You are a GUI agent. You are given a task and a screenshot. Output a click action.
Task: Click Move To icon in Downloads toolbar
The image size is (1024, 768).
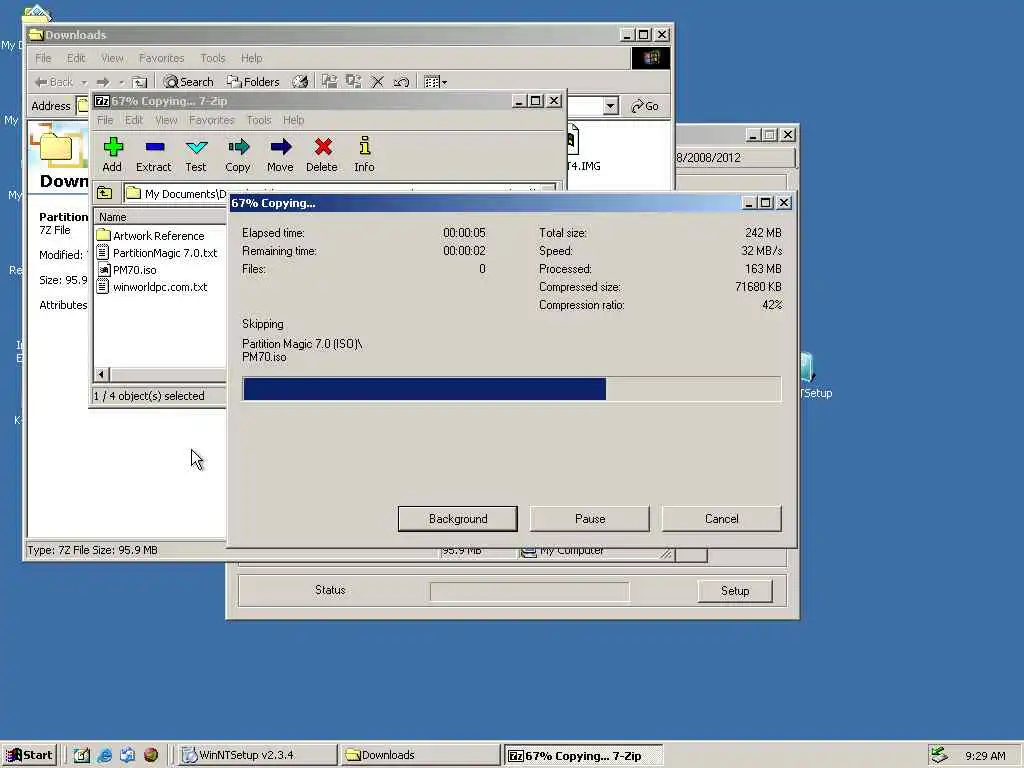[x=330, y=82]
